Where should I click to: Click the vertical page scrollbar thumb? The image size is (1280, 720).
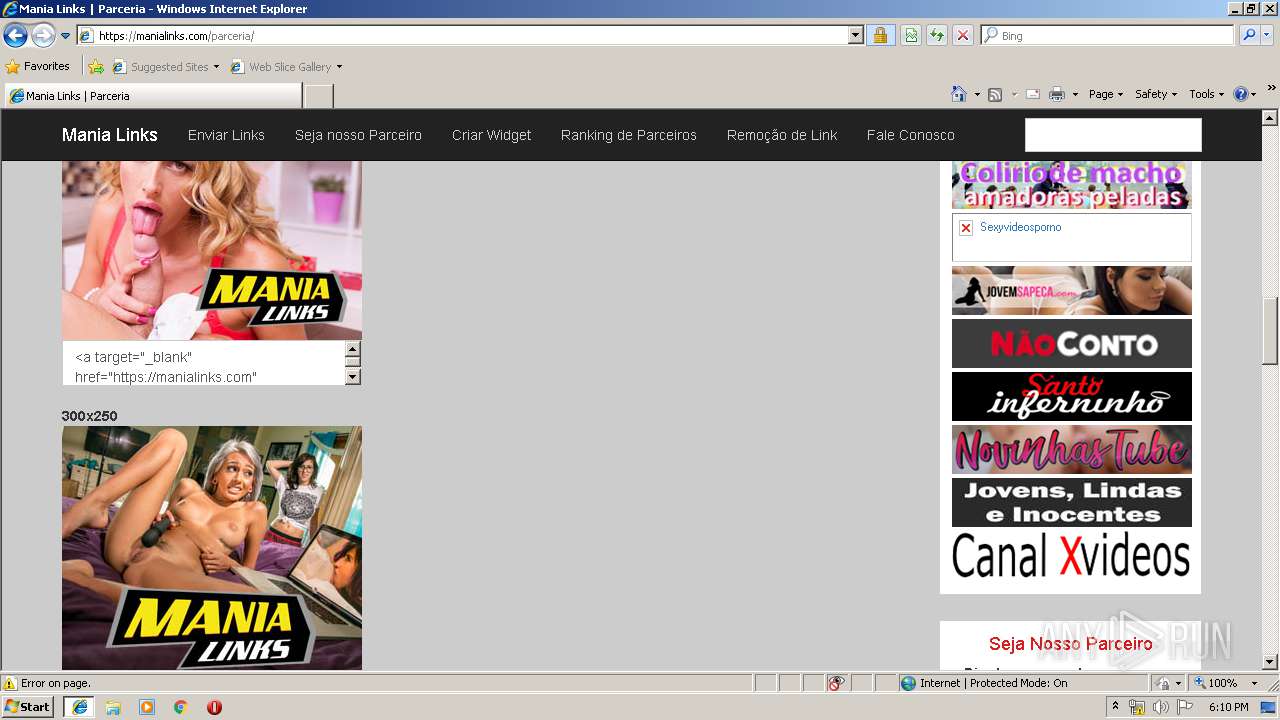coord(1270,332)
